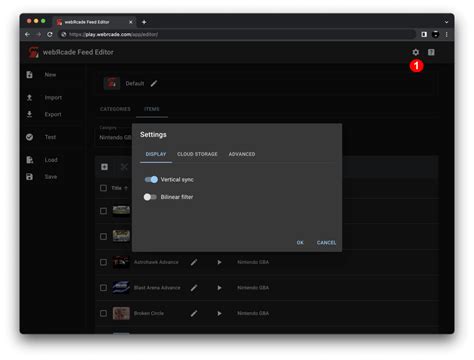Open browser side panel icon
Image resolution: width=474 pixels, height=360 pixels.
[424, 34]
